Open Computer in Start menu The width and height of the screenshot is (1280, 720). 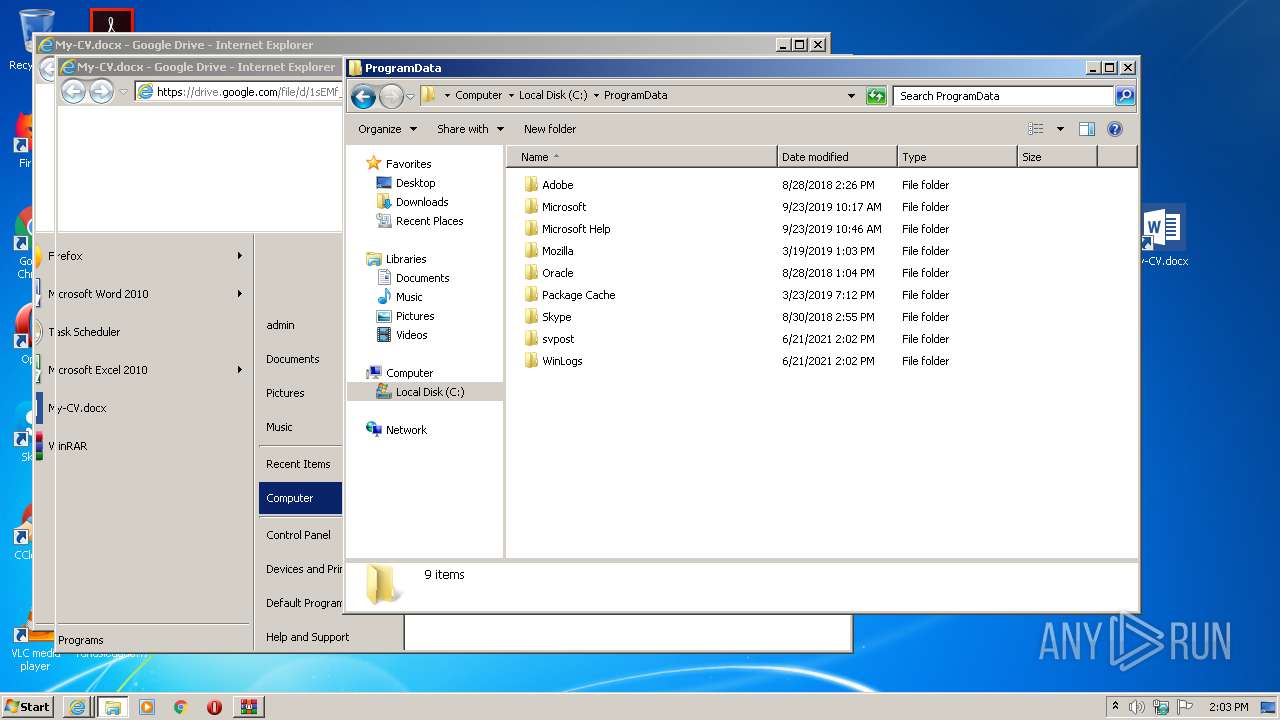(x=300, y=498)
